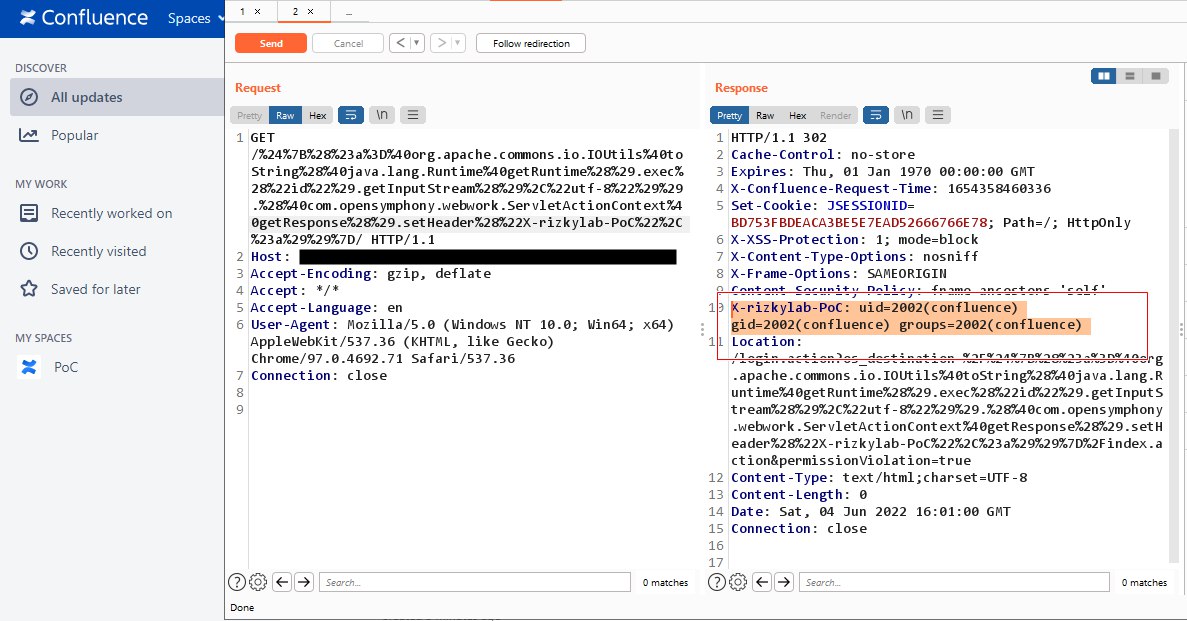Click the Recently visited clock icon
This screenshot has height=621, width=1187.
[29, 251]
